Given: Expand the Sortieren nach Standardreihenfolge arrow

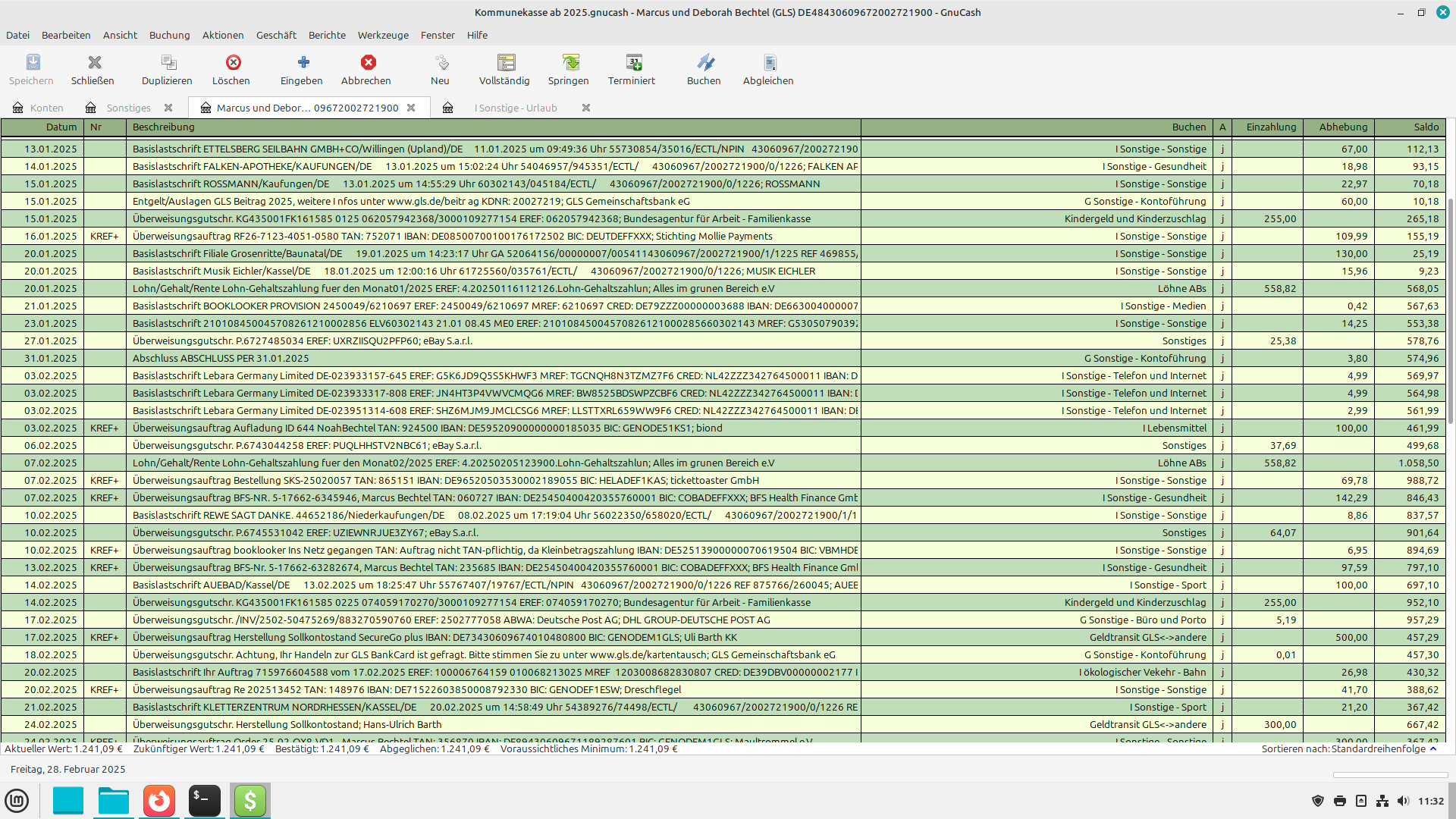Looking at the screenshot, I should point(1433,748).
